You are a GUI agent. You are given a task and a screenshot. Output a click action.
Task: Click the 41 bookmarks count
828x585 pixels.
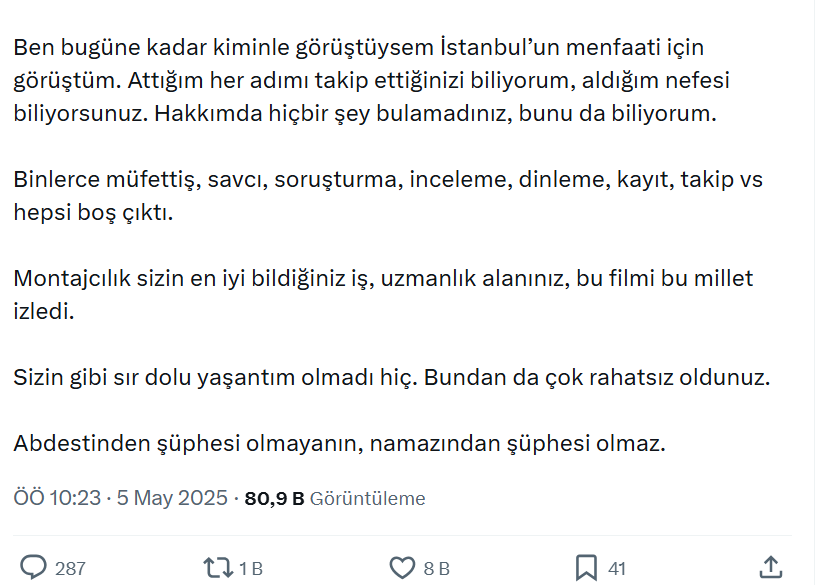point(617,569)
